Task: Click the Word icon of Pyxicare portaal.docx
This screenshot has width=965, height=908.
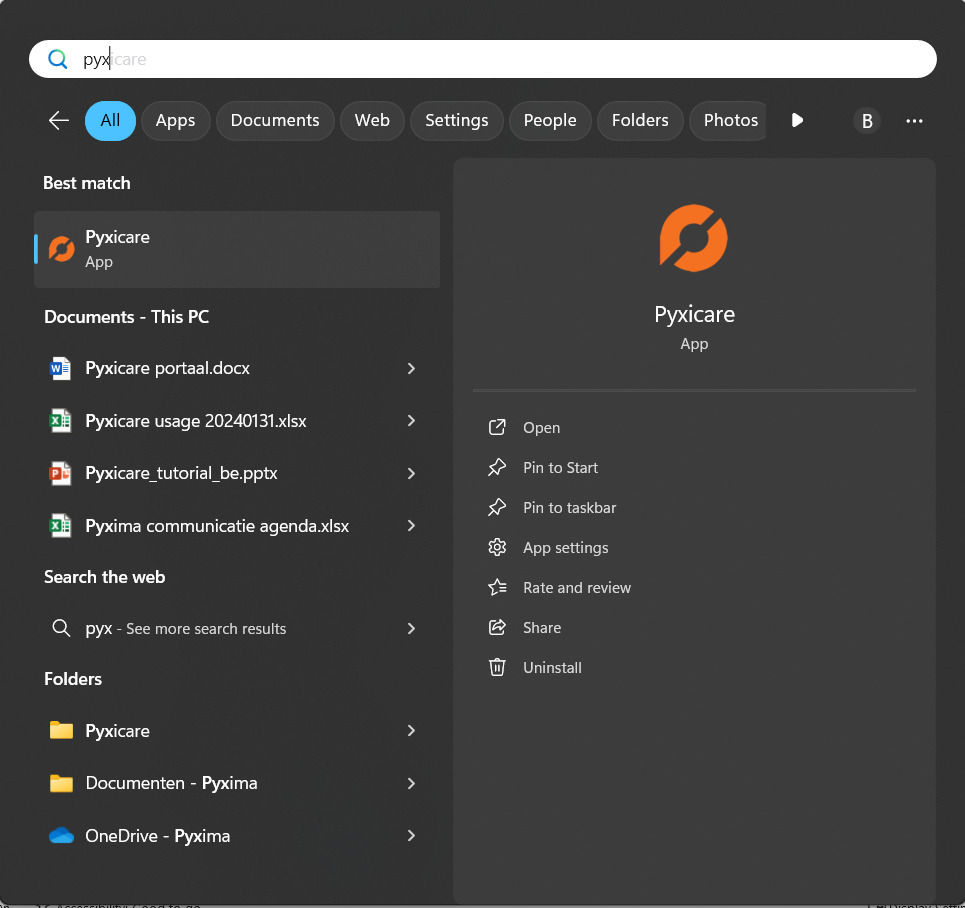Action: 60,368
